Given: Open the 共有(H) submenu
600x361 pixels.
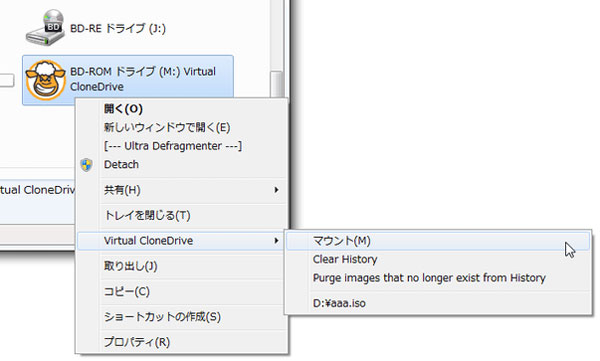Looking at the screenshot, I should [x=182, y=190].
